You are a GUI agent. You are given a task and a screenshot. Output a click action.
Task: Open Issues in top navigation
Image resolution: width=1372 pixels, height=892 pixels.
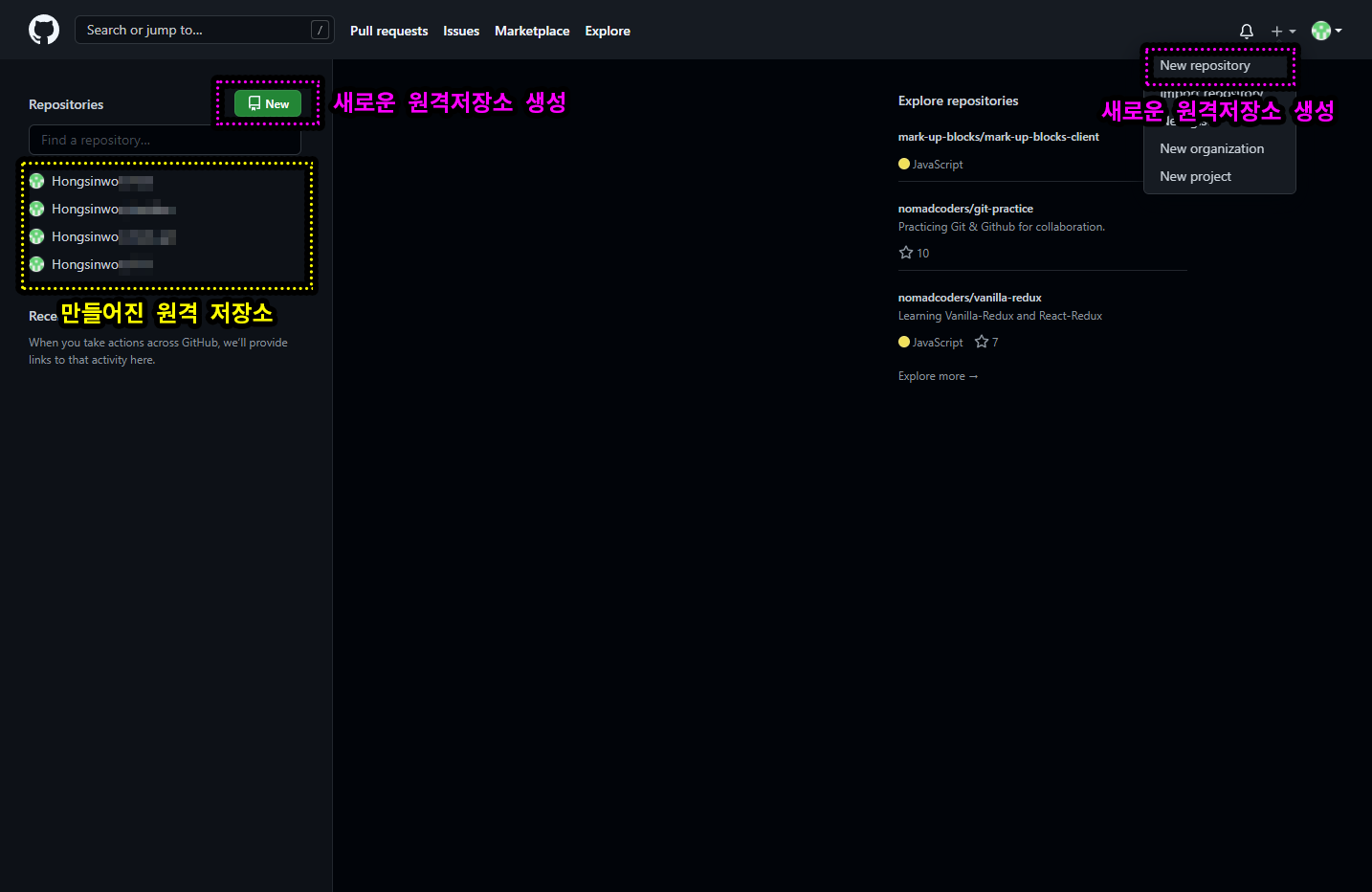[x=461, y=31]
